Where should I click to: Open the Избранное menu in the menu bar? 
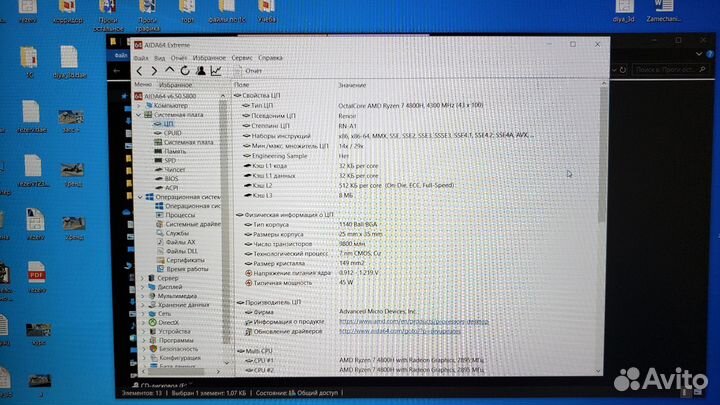click(209, 58)
